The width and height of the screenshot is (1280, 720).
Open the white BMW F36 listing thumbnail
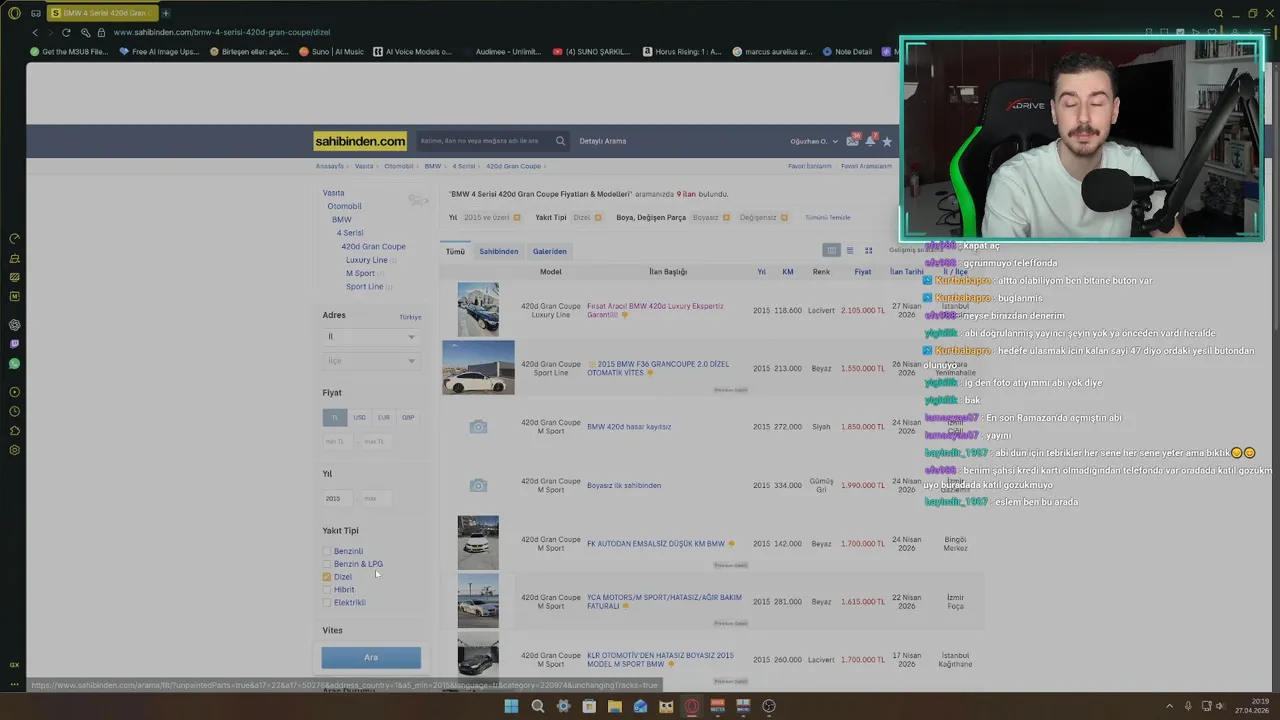(x=478, y=368)
